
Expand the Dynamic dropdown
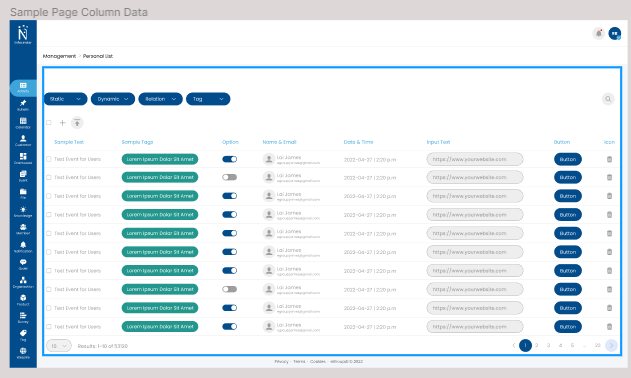point(113,99)
